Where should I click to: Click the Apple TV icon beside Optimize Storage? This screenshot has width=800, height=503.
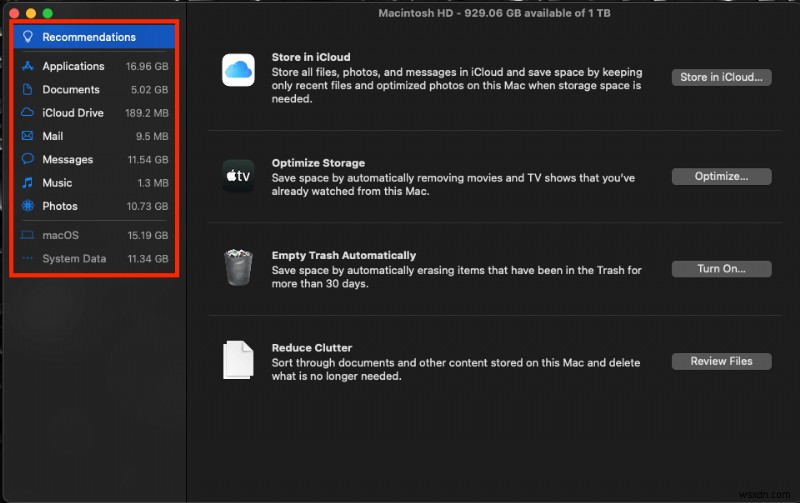(239, 176)
